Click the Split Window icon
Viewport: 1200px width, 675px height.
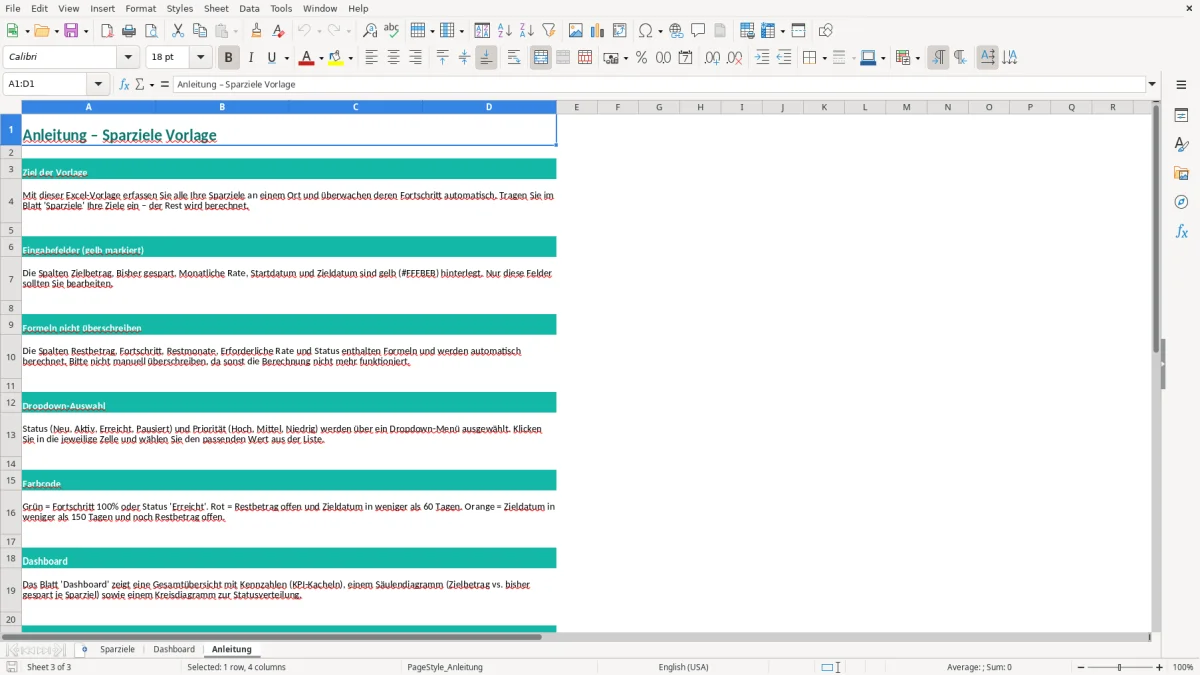pos(798,31)
